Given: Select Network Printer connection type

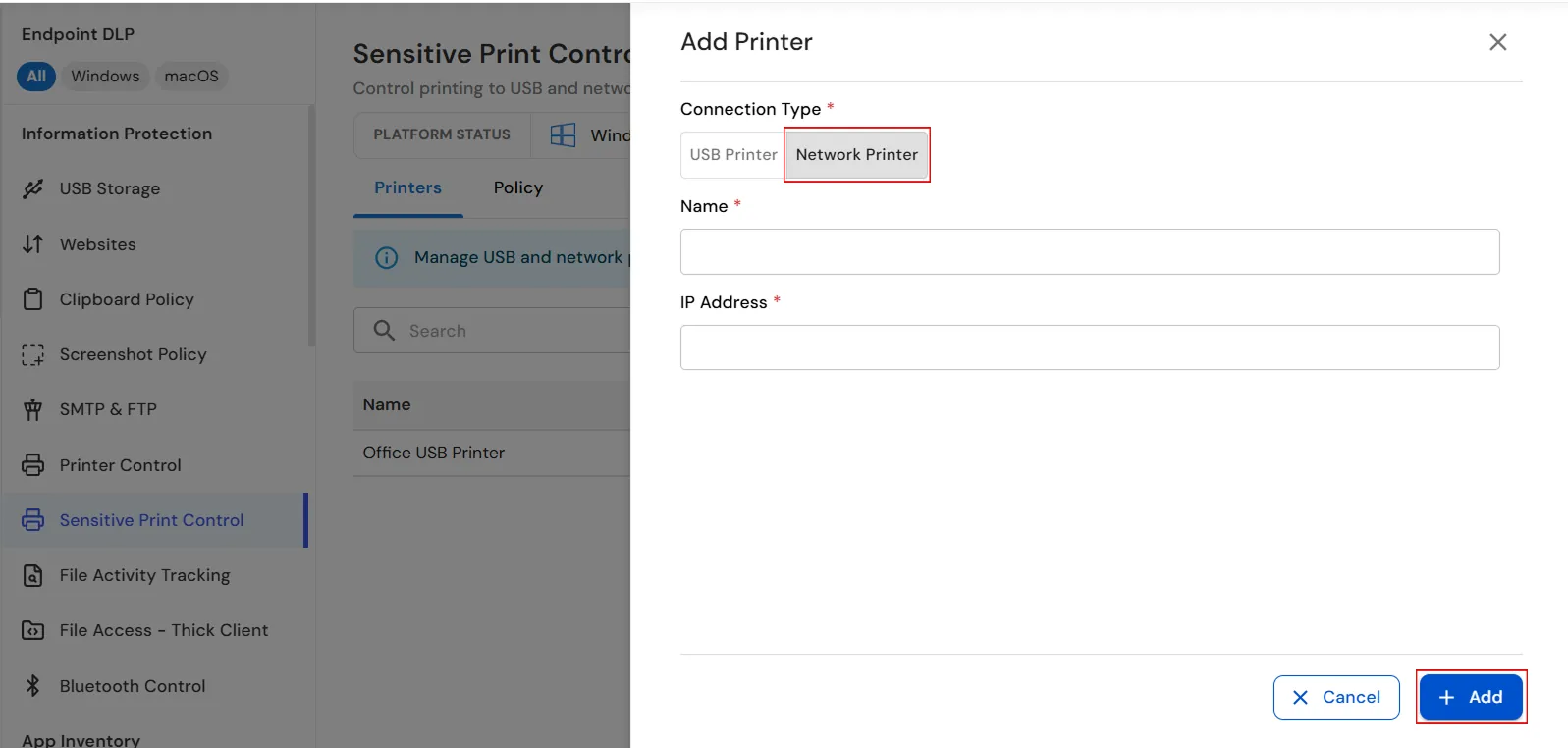Looking at the screenshot, I should coord(856,155).
